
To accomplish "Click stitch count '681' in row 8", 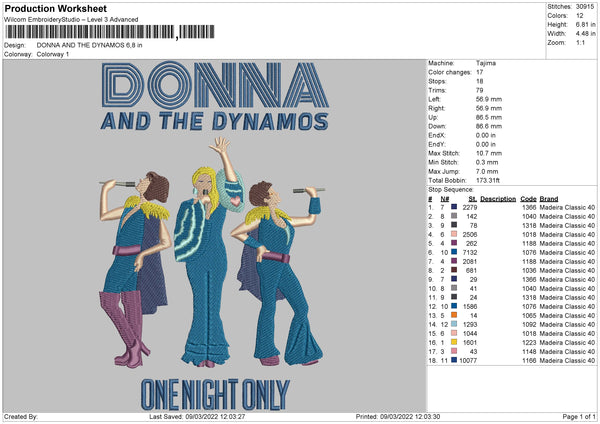I will click(x=472, y=271).
